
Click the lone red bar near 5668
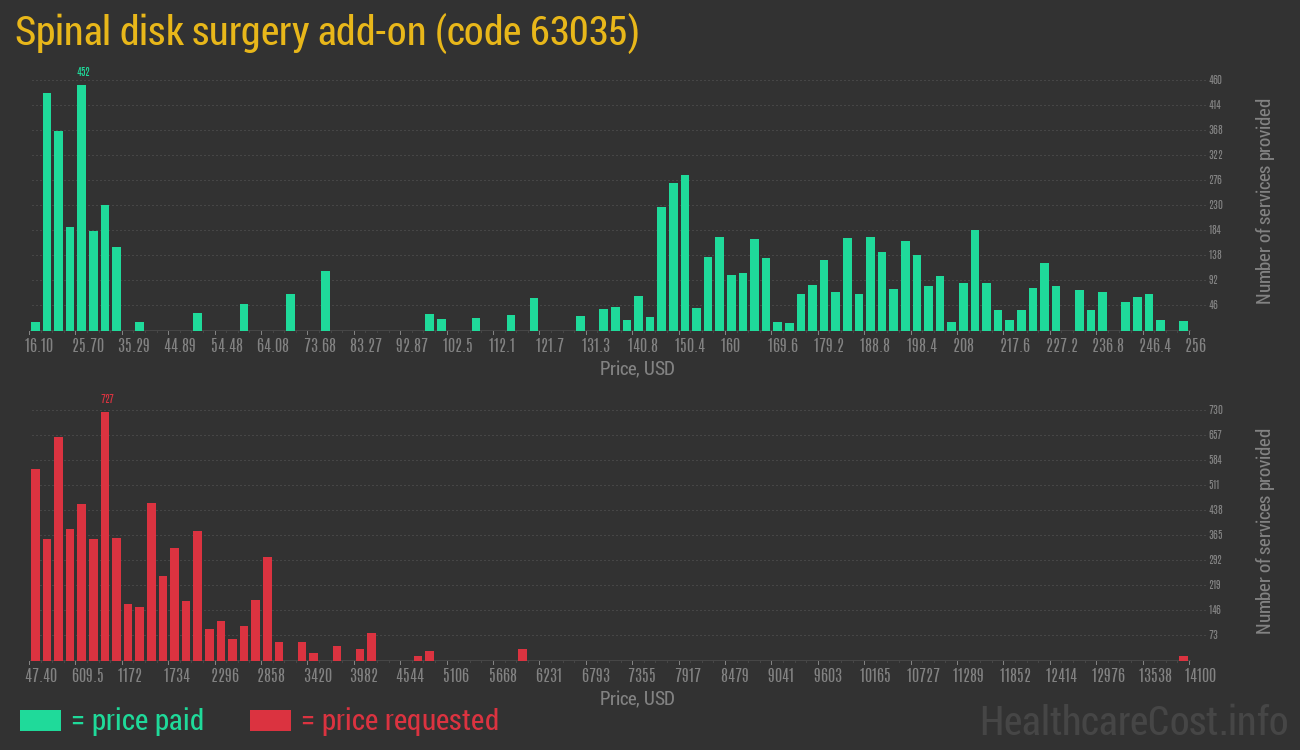click(x=522, y=655)
